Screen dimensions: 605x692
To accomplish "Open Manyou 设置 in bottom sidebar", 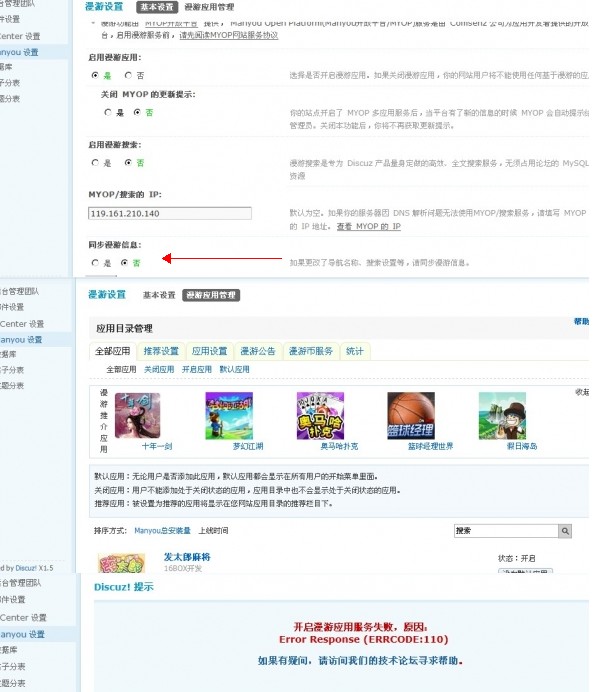I will coord(23,634).
